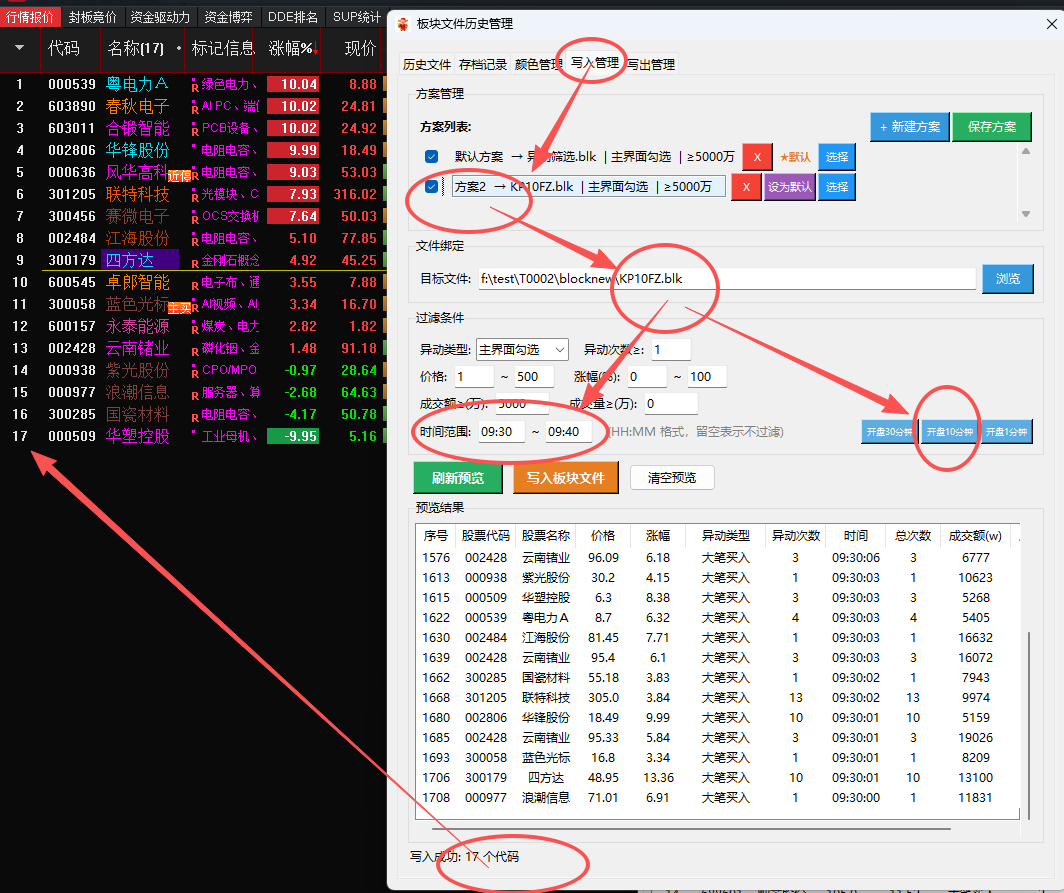Clear results with 清空预览
Image resolution: width=1064 pixels, height=893 pixels.
[x=672, y=478]
